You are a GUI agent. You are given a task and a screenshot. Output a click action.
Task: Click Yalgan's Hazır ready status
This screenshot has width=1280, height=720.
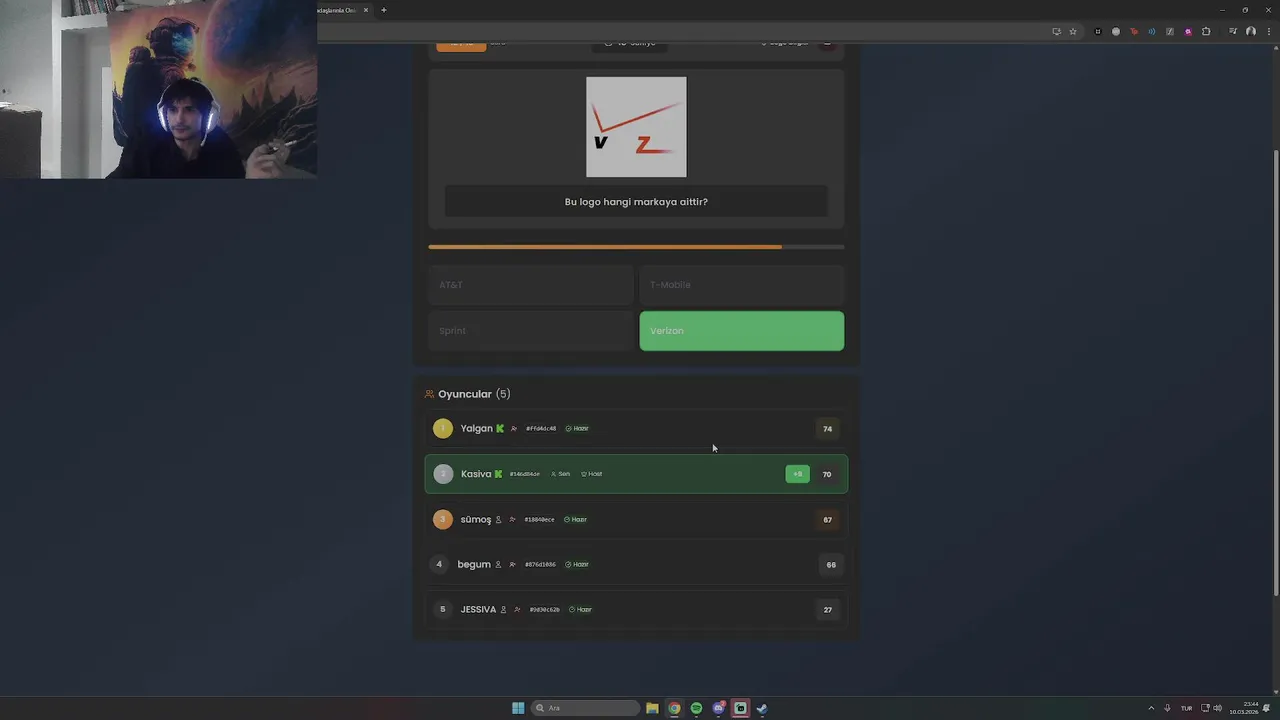(577, 429)
